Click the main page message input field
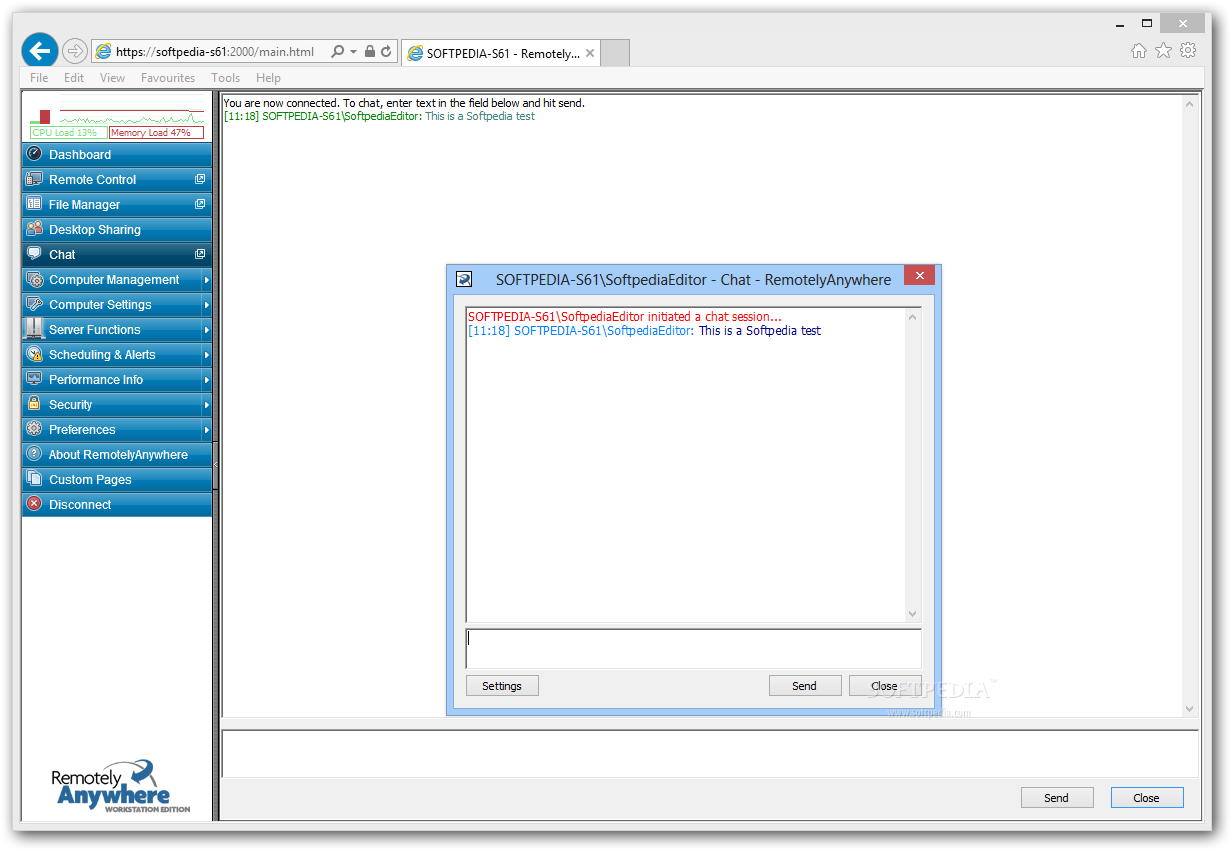Viewport: 1232px width, 851px height. 709,754
